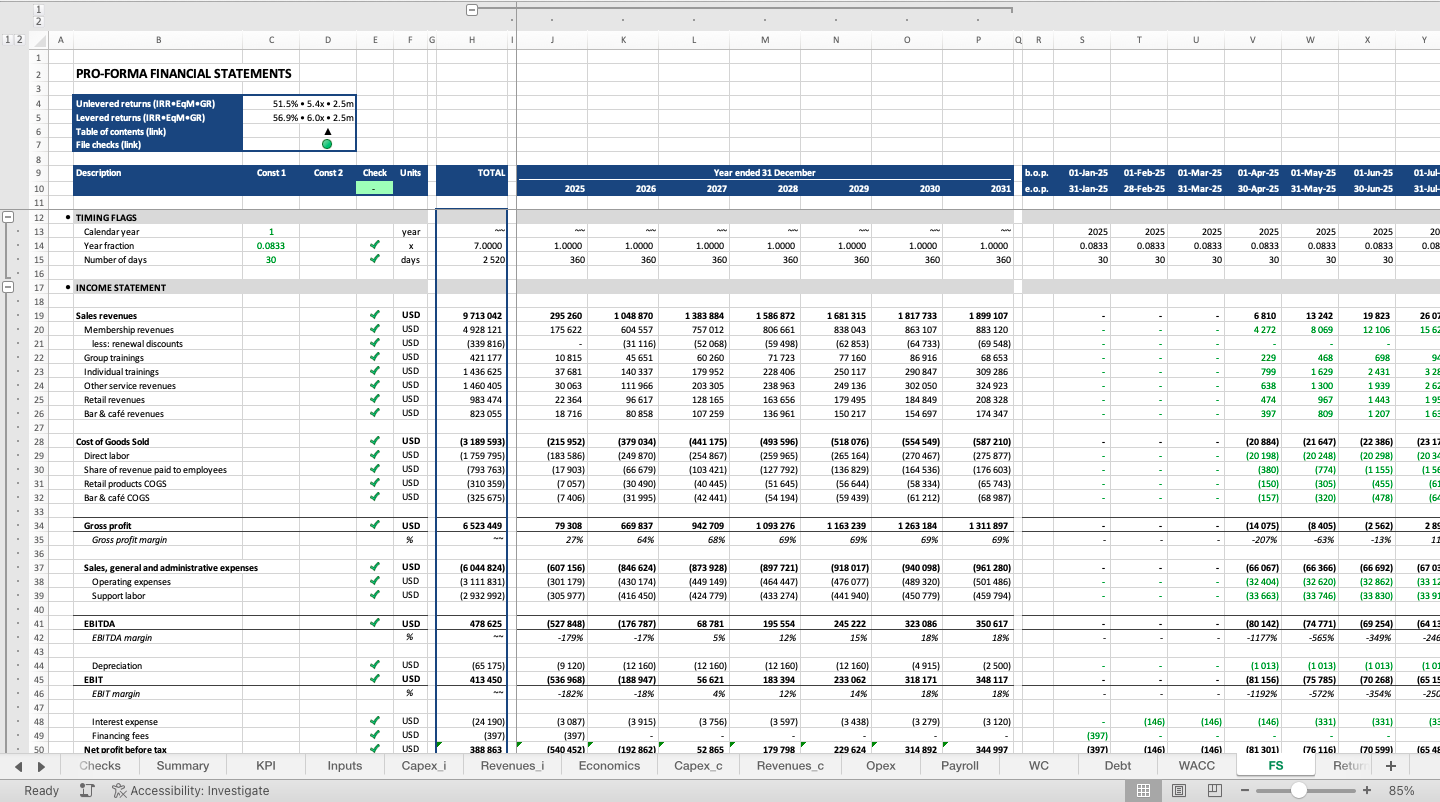The image size is (1440, 802).
Task: Select column B header
Action: (157, 40)
